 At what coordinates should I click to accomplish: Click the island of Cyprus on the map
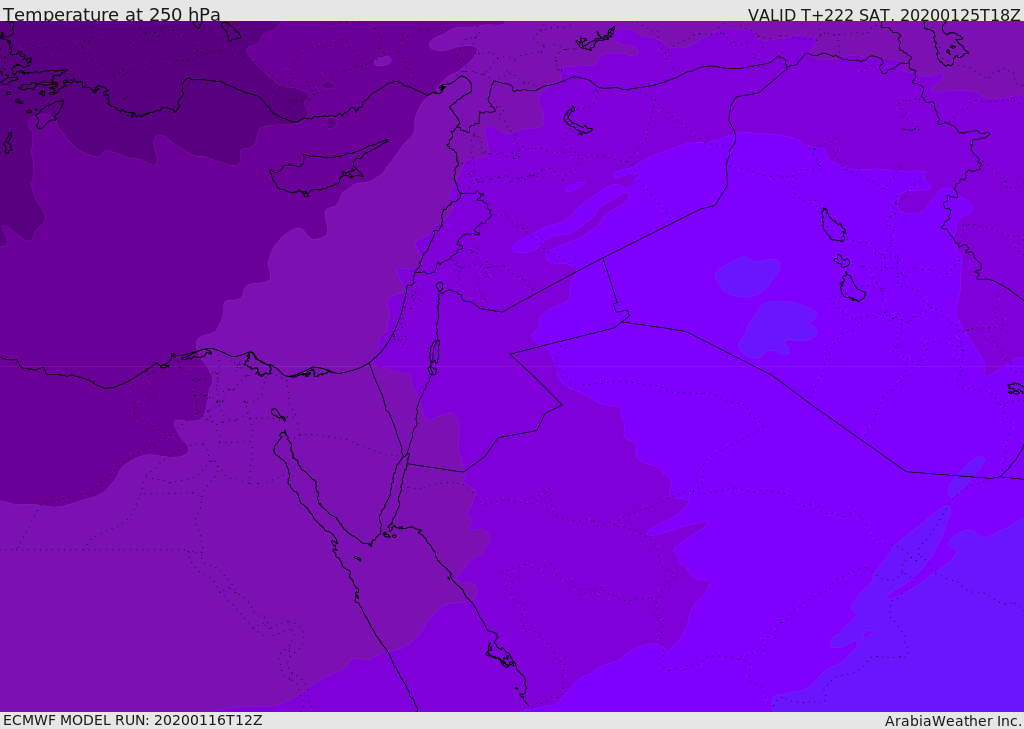pyautogui.click(x=327, y=170)
